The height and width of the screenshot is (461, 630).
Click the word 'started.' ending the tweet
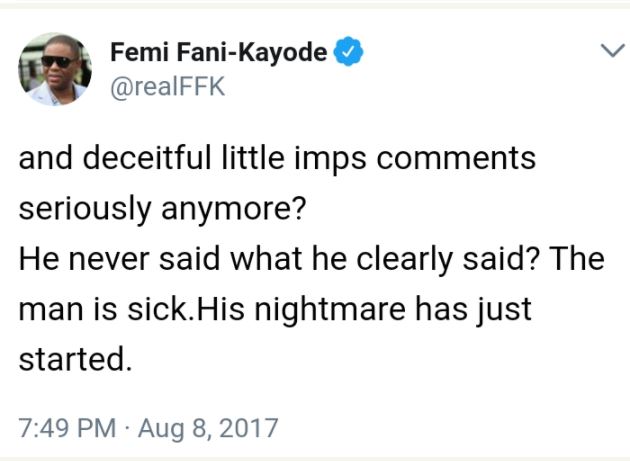[75, 358]
